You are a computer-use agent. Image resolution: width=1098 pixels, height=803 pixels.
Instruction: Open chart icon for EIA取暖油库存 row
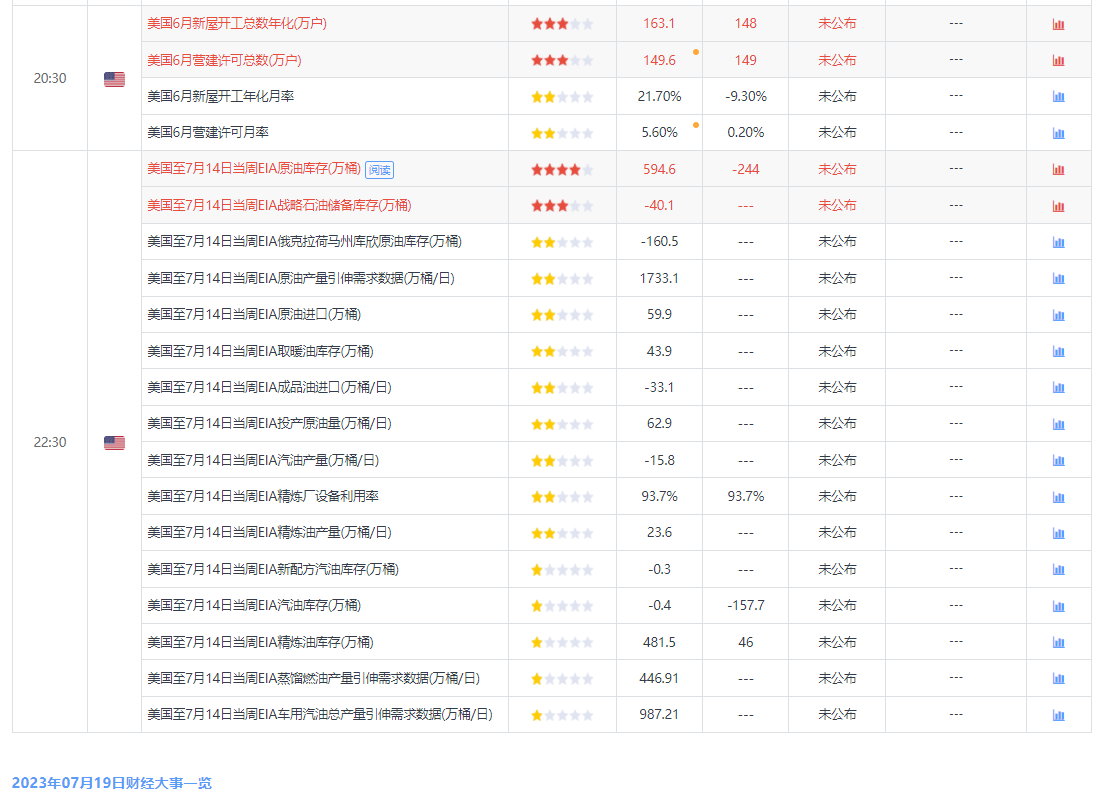[1058, 351]
